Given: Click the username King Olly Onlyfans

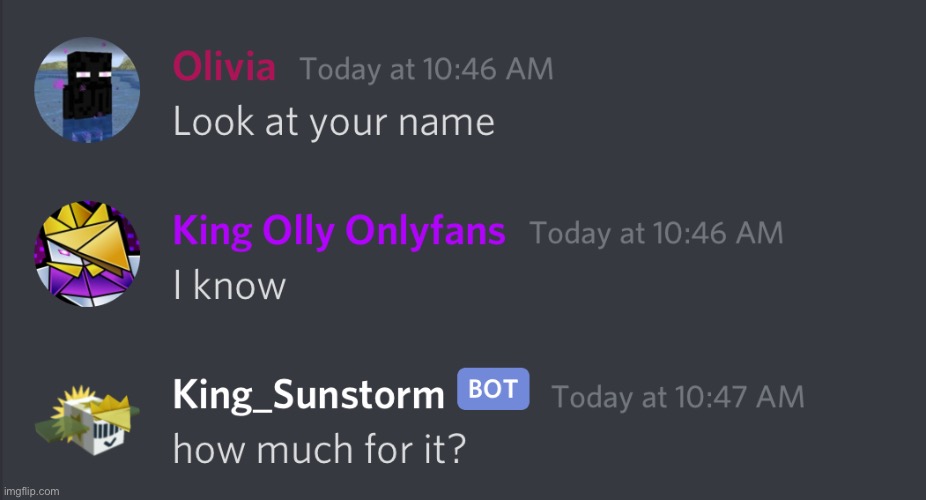Looking at the screenshot, I should coord(339,231).
